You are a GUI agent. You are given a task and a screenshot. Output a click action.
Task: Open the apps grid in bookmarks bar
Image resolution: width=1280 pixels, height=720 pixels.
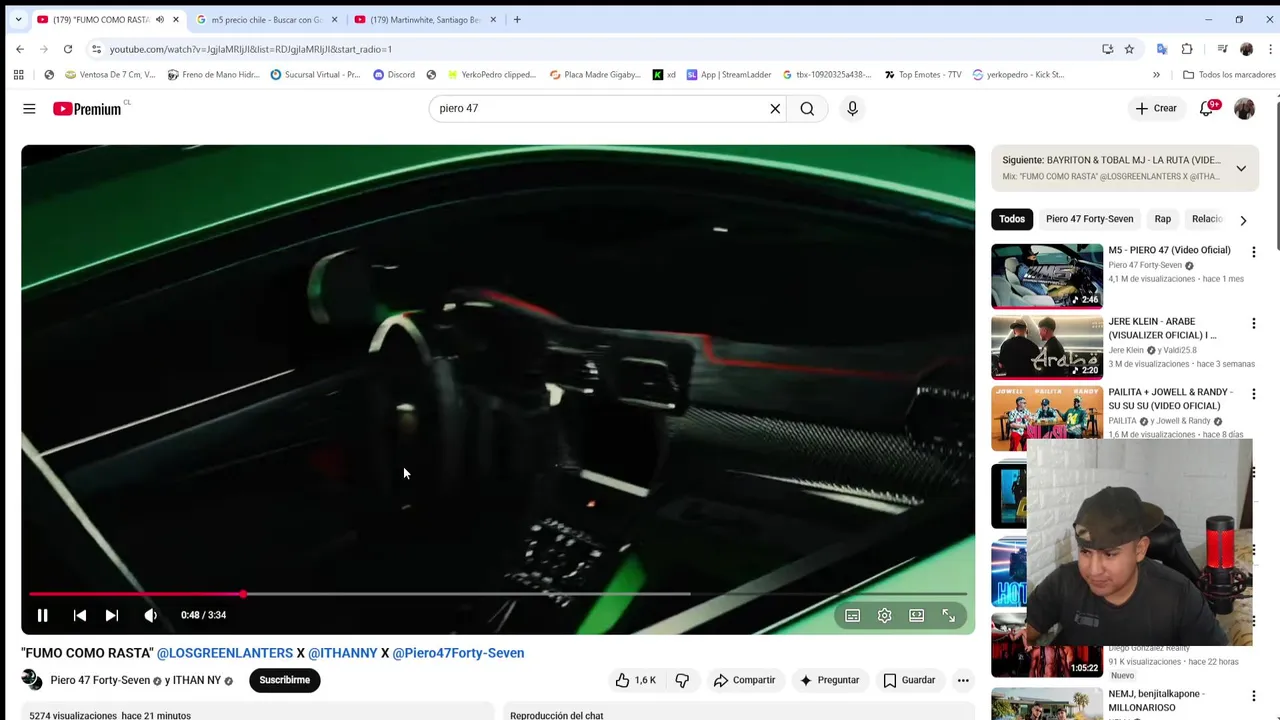18,74
